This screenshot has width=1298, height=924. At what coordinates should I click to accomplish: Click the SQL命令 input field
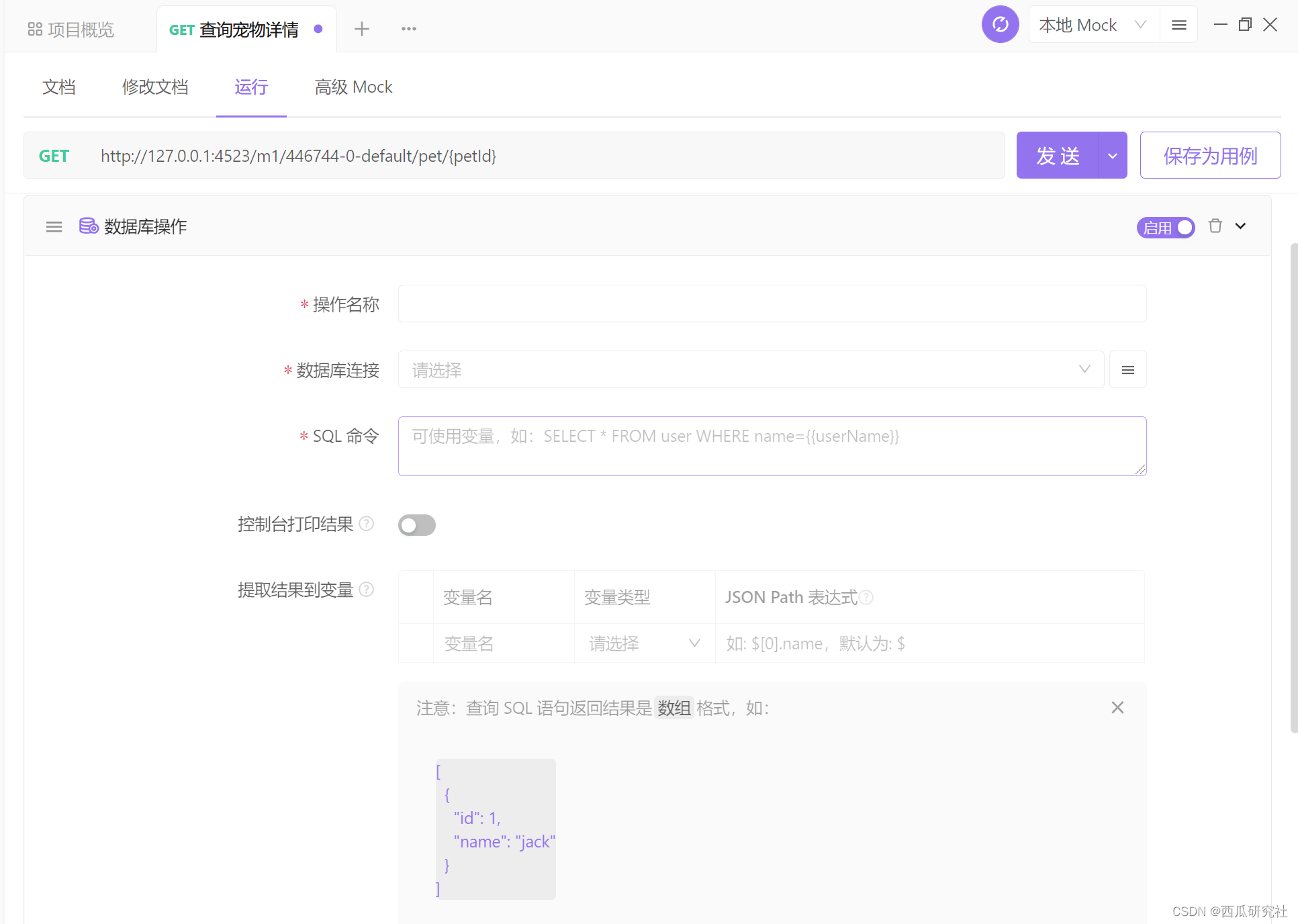[x=771, y=443]
